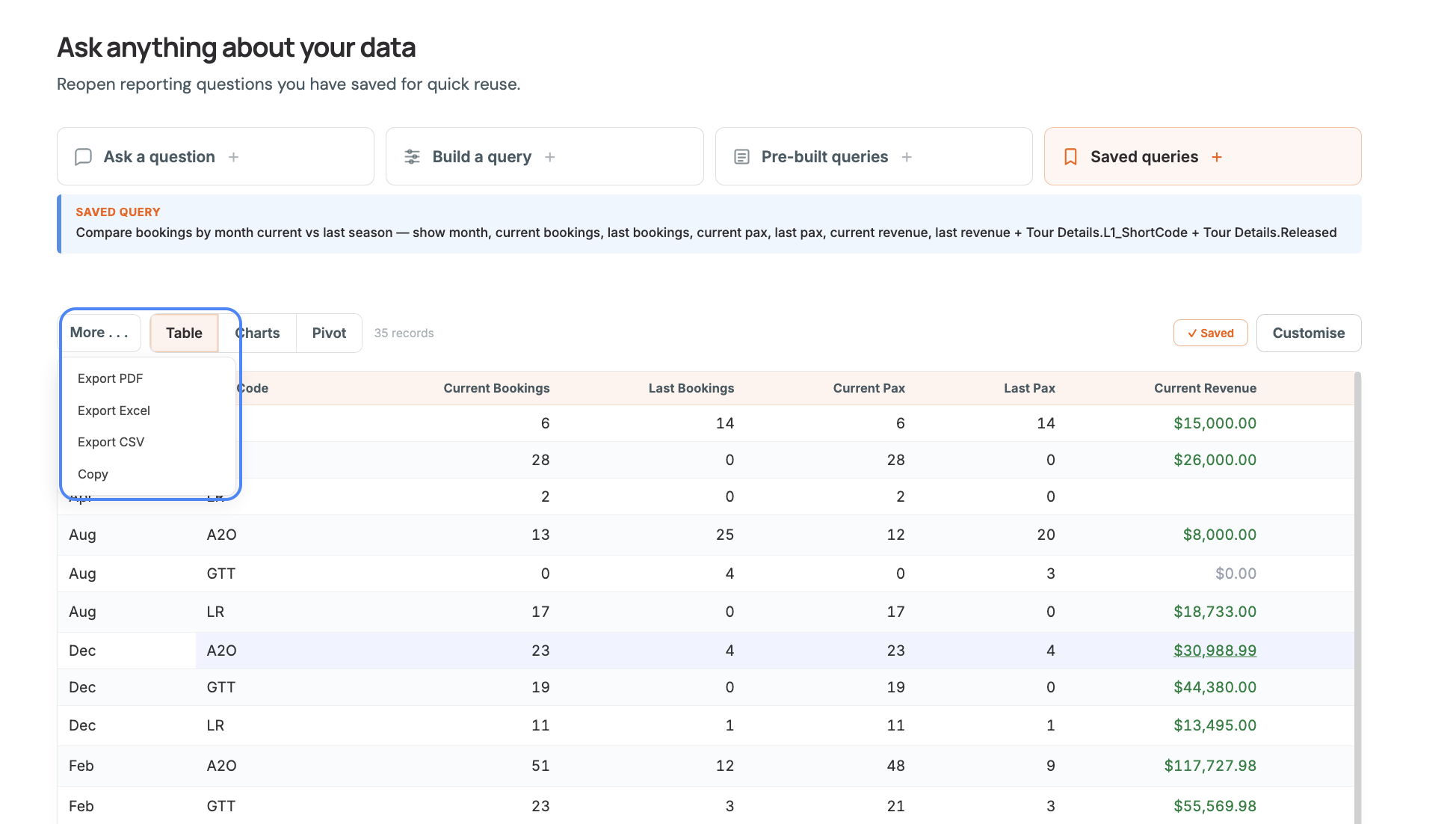Click the chat bubble icon beside Ask a question
Screen dimensions: 1456x824
coord(83,157)
